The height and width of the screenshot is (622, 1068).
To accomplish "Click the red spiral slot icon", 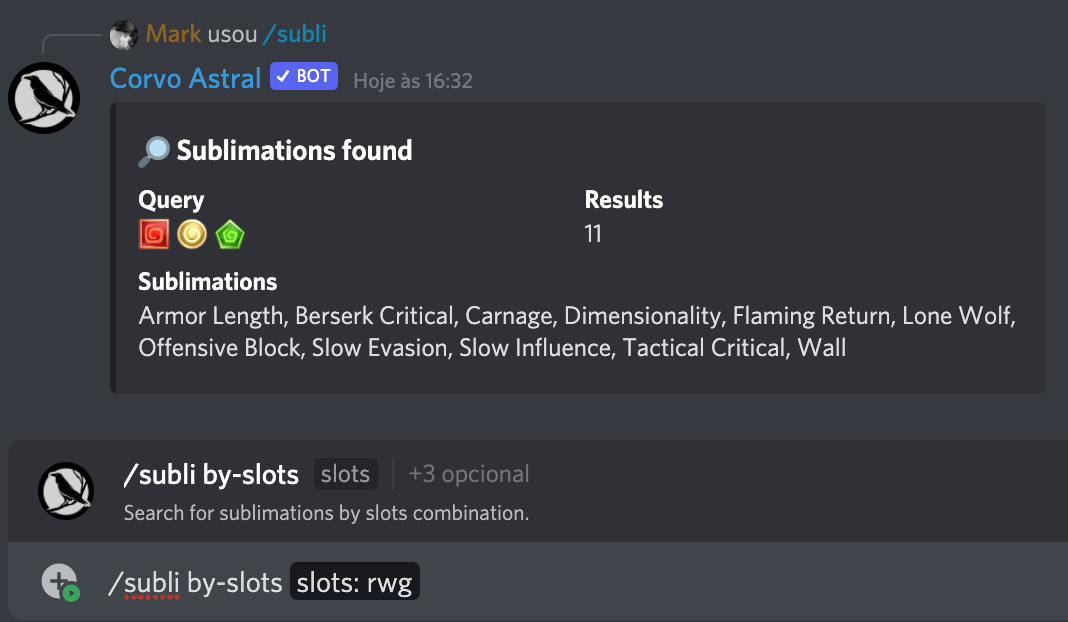I will (154, 235).
